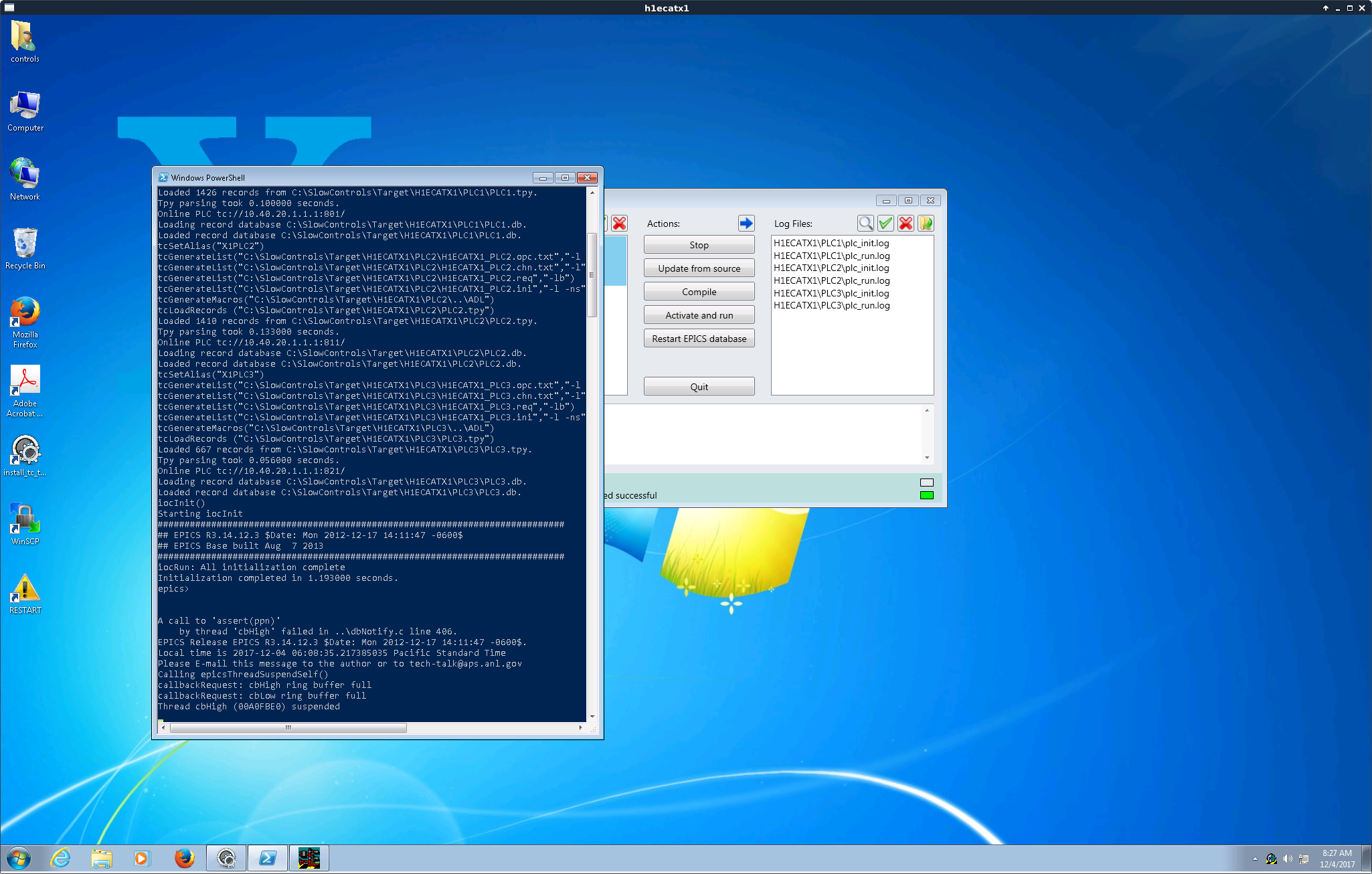Image resolution: width=1372 pixels, height=874 pixels.
Task: Open the Network desktop icon
Action: (x=25, y=179)
